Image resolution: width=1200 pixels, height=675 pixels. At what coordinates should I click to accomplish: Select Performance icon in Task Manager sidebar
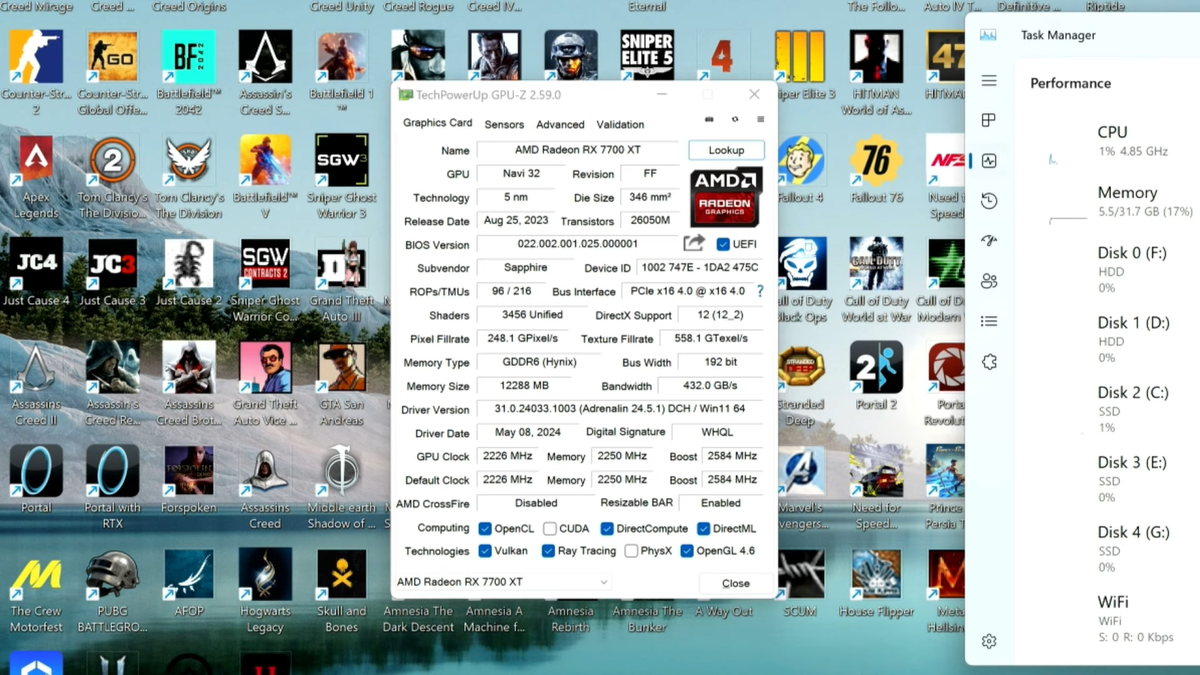tap(989, 160)
